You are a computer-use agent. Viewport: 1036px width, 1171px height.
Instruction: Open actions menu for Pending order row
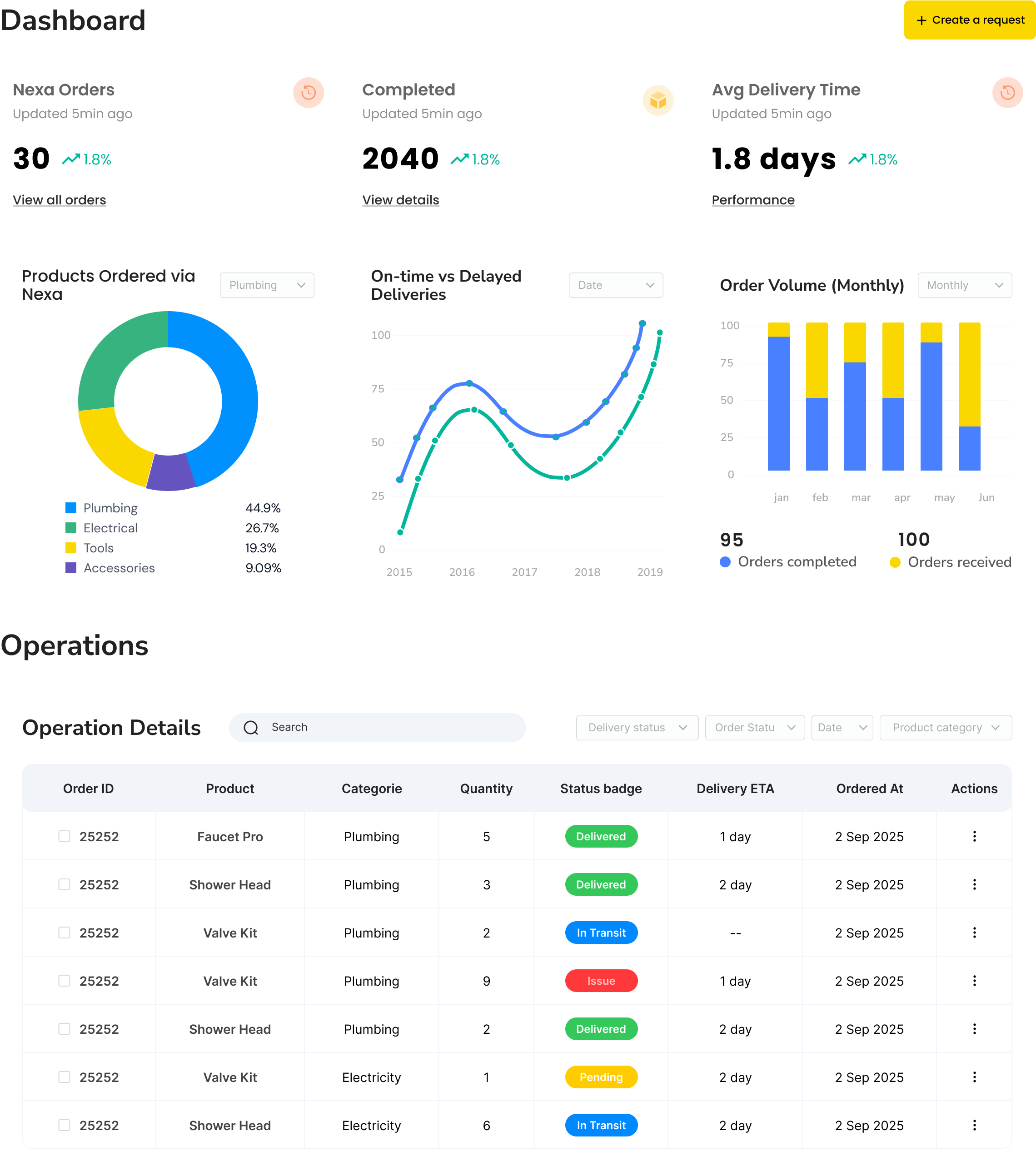pos(974,1077)
